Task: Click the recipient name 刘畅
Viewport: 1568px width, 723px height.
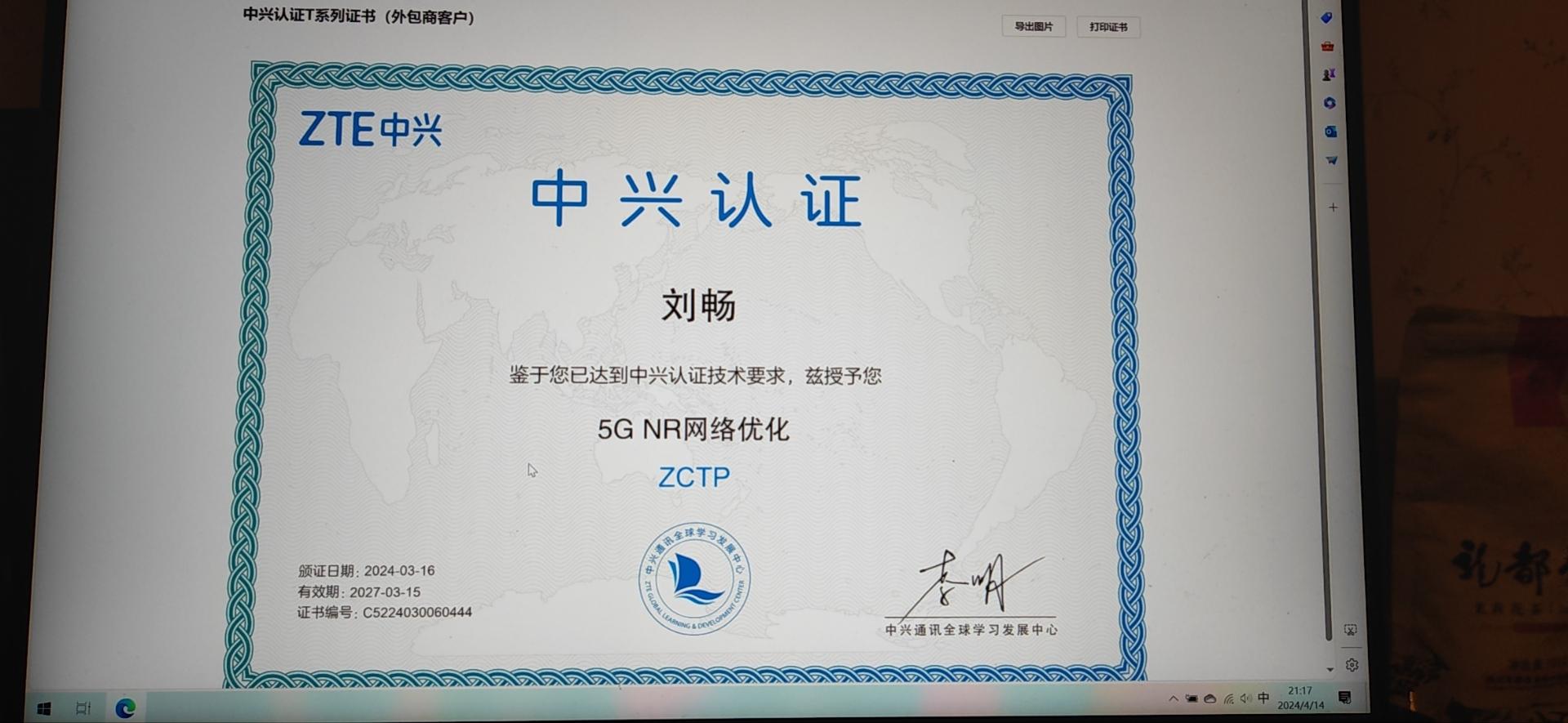Action: [x=698, y=306]
